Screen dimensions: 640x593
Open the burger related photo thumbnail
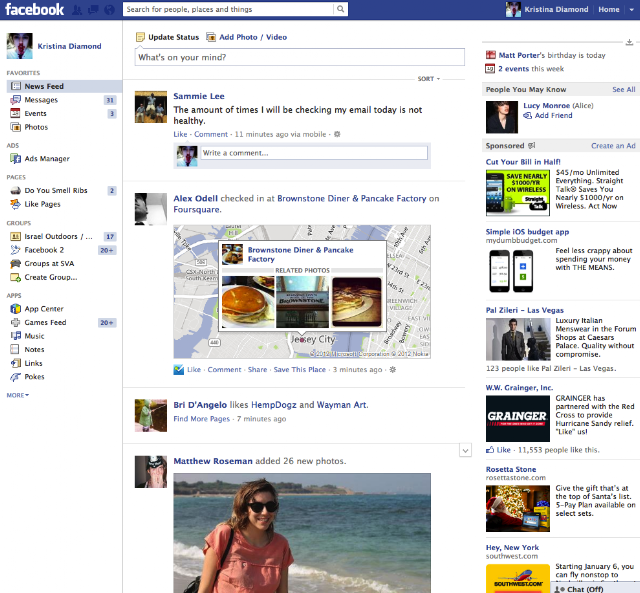(x=248, y=302)
